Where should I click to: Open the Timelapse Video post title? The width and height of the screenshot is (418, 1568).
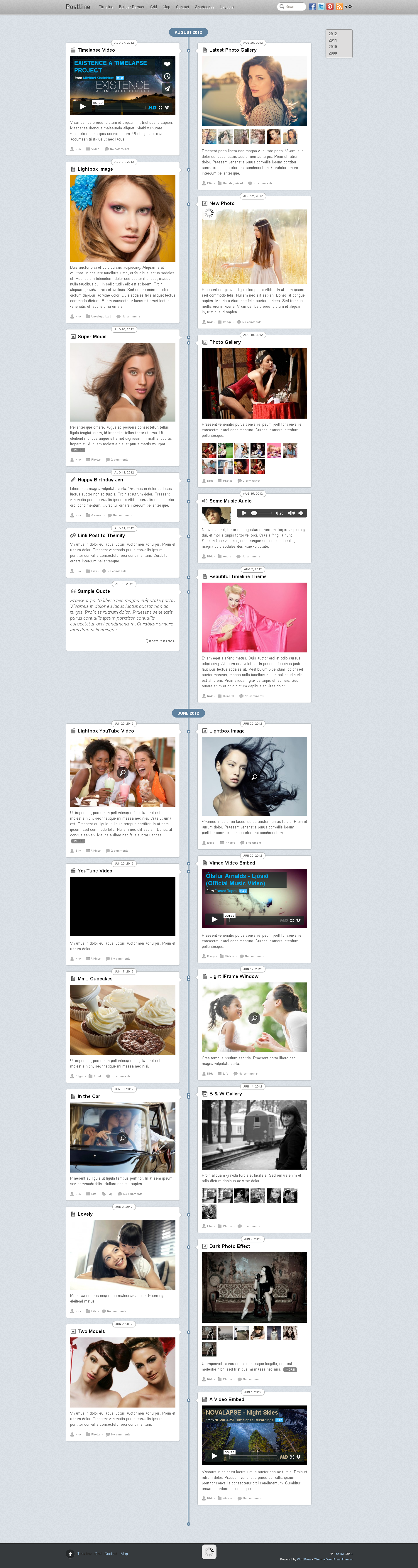tap(96, 50)
